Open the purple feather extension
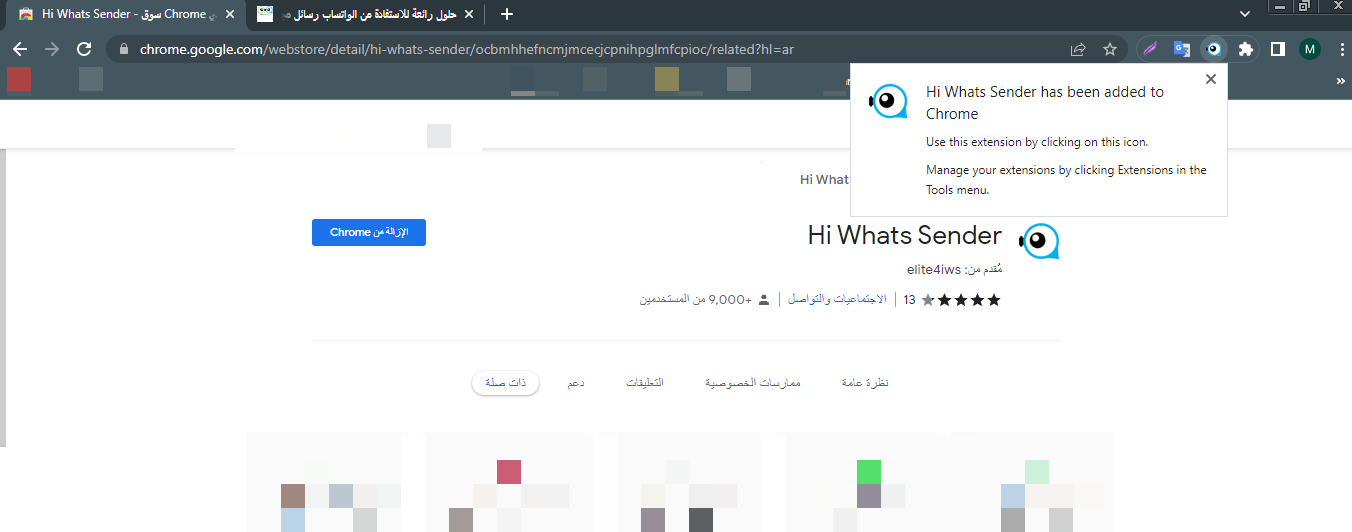1352x532 pixels. pos(1151,49)
